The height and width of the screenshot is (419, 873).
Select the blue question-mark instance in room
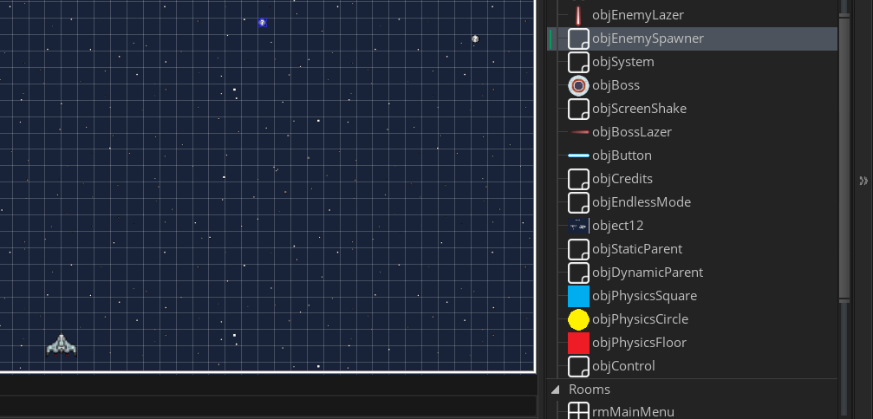[262, 22]
